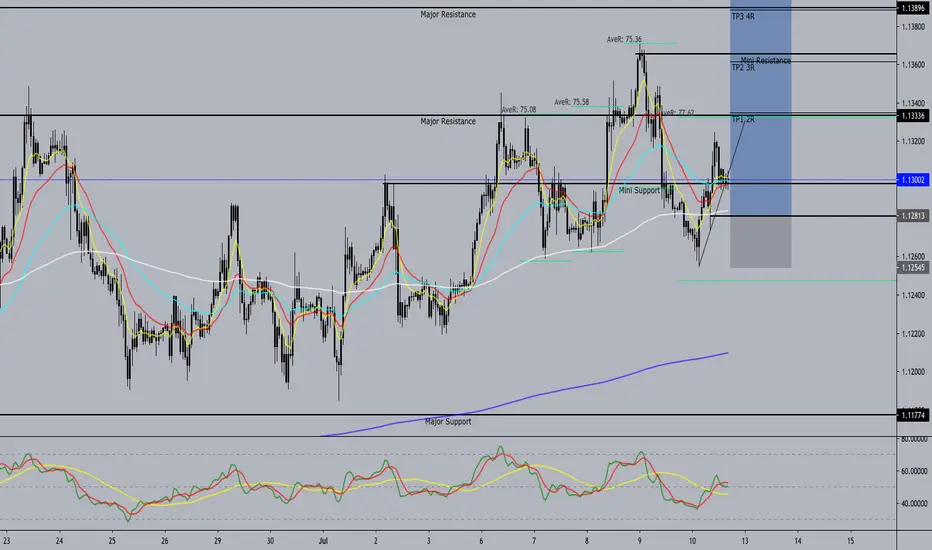Click date 13 on the time axis
Screen dimensions: 932x550
pos(745,541)
